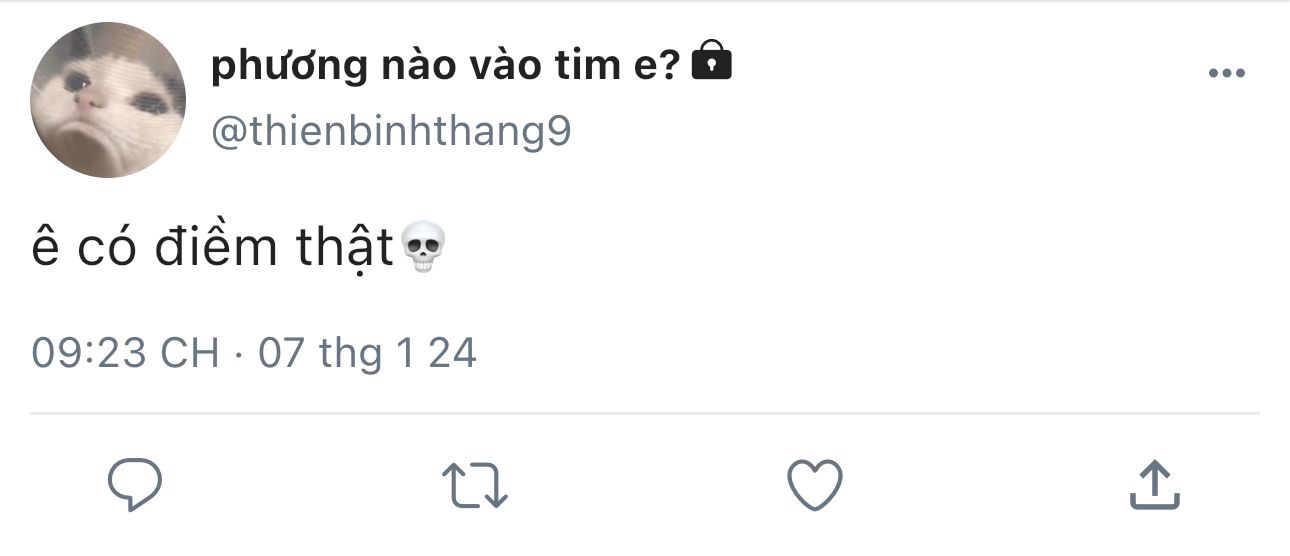Like the tweet with the heart icon

pos(814,485)
